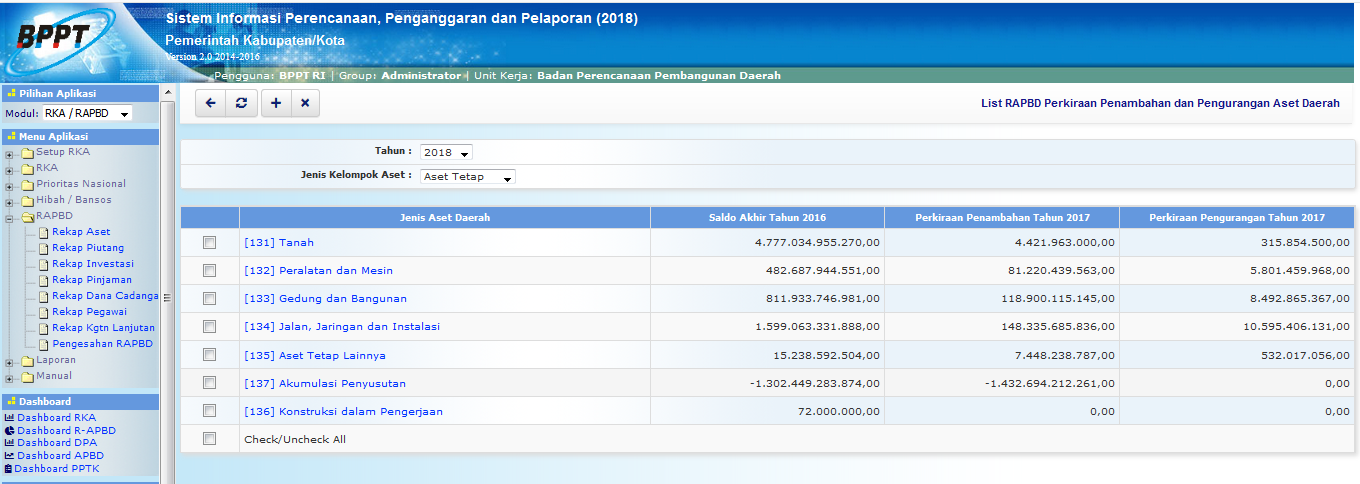
Task: Click the back arrow toolbar button
Action: (211, 103)
